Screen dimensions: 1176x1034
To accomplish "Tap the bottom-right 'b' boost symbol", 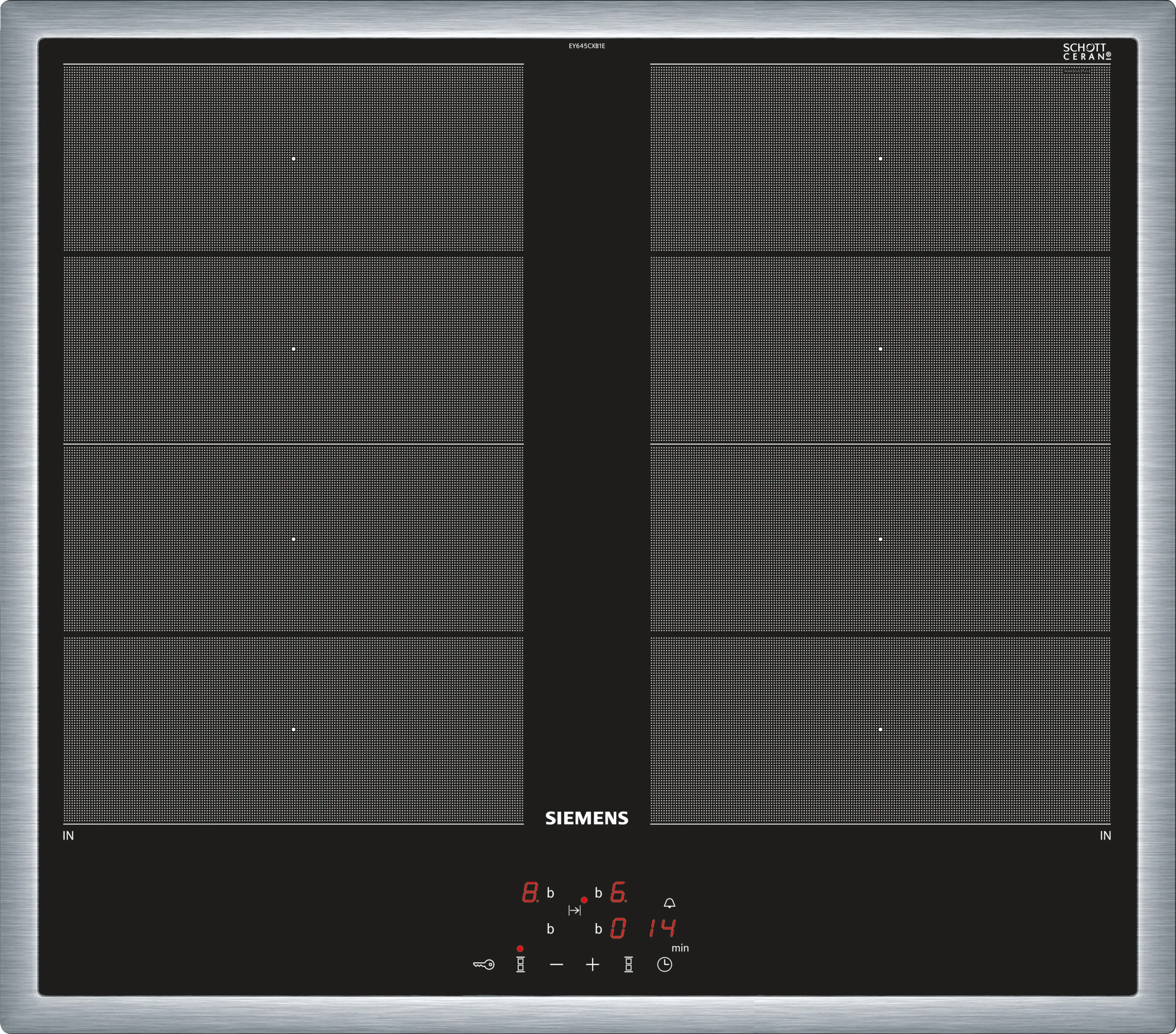I will [598, 929].
